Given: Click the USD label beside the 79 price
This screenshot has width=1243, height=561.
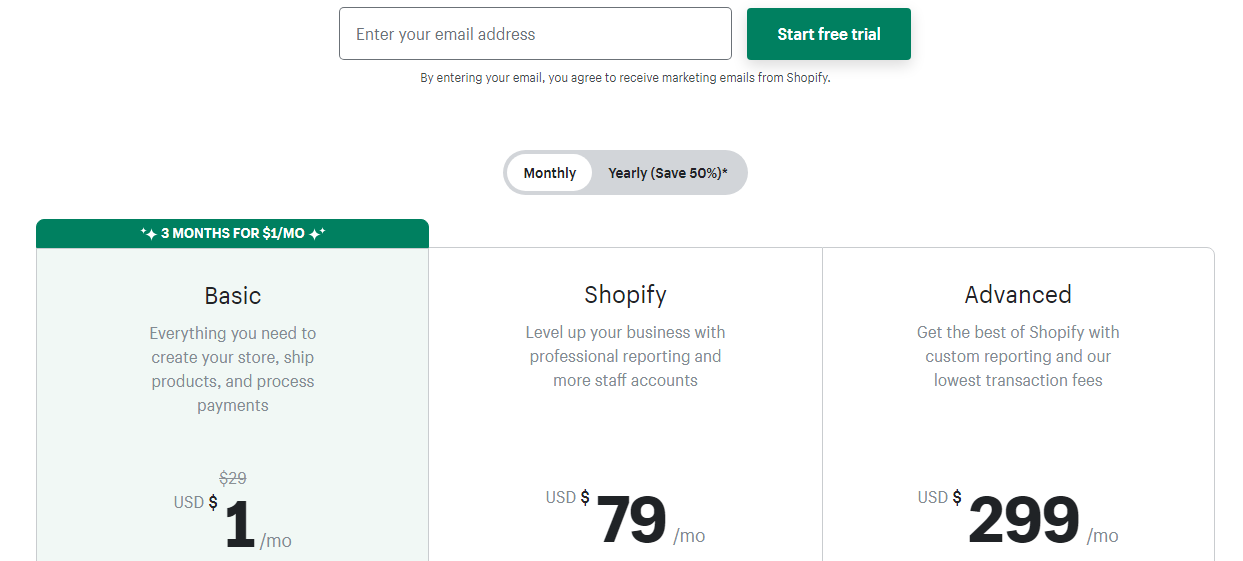Looking at the screenshot, I should pos(560,497).
